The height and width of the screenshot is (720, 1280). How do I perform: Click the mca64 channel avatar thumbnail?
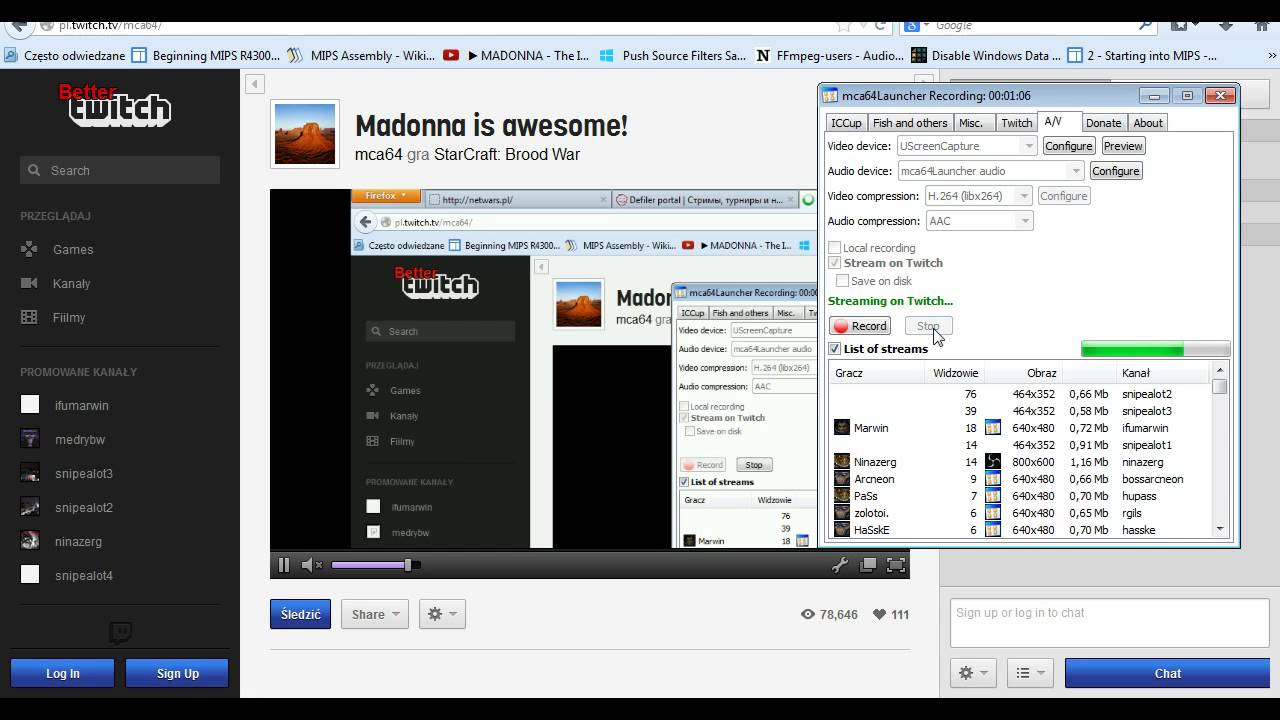point(305,134)
